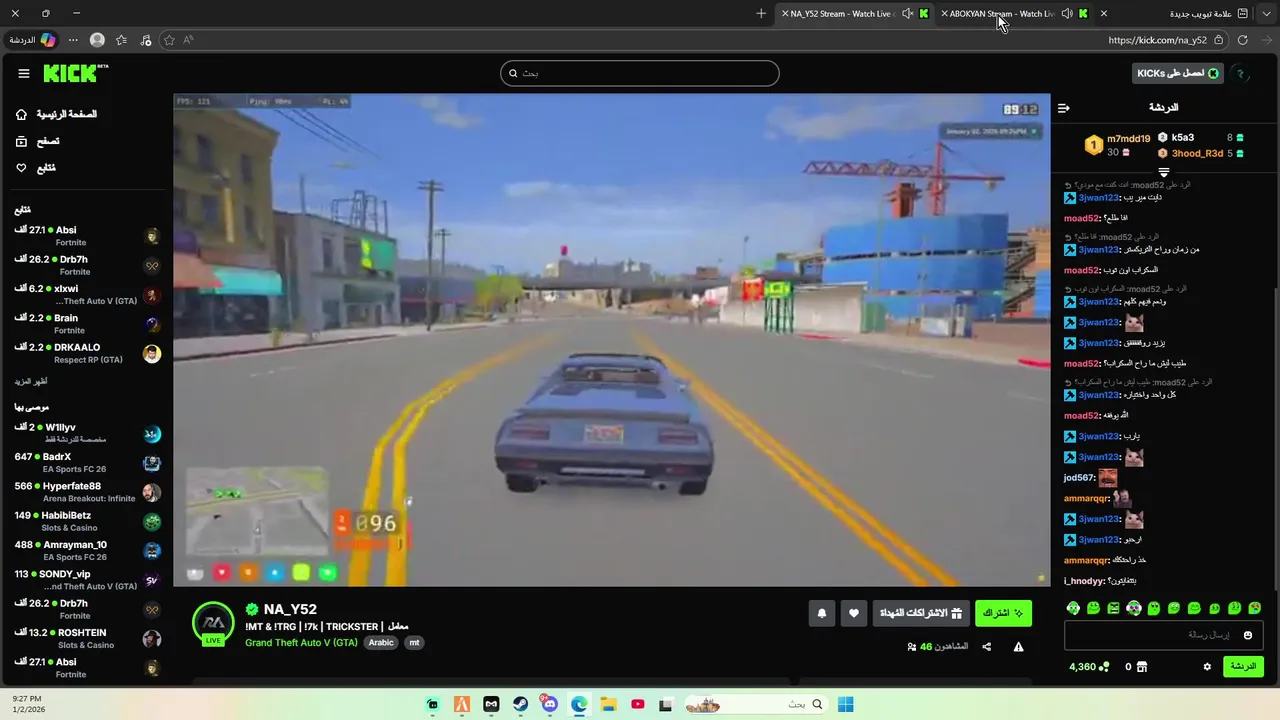Open the Kick hamburger menu
This screenshot has width=1280, height=720.
[x=24, y=73]
